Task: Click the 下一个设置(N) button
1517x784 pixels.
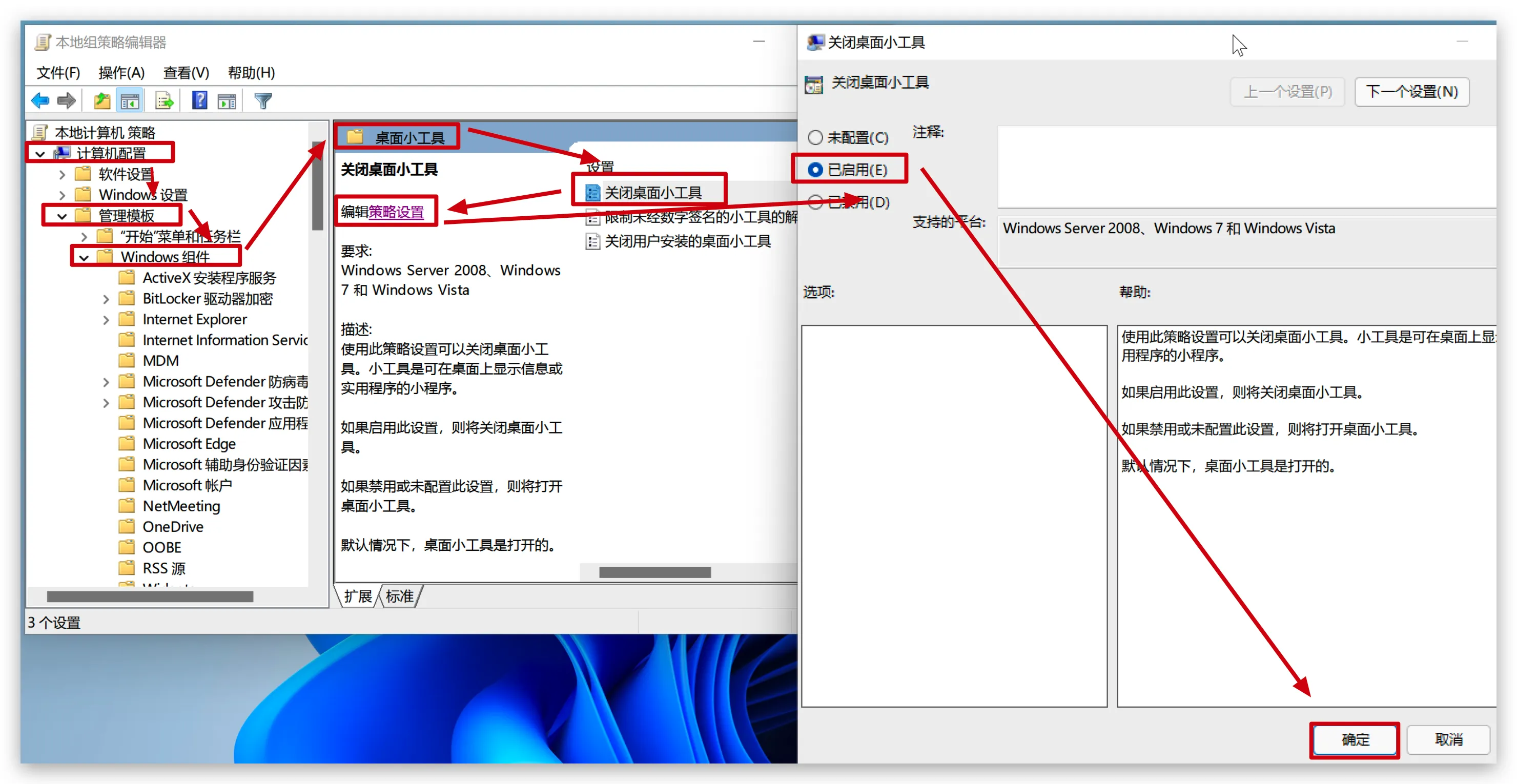Action: (x=1411, y=92)
